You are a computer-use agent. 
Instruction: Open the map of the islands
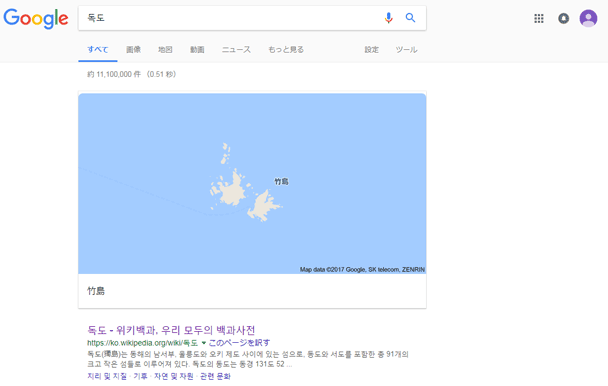[x=252, y=183]
